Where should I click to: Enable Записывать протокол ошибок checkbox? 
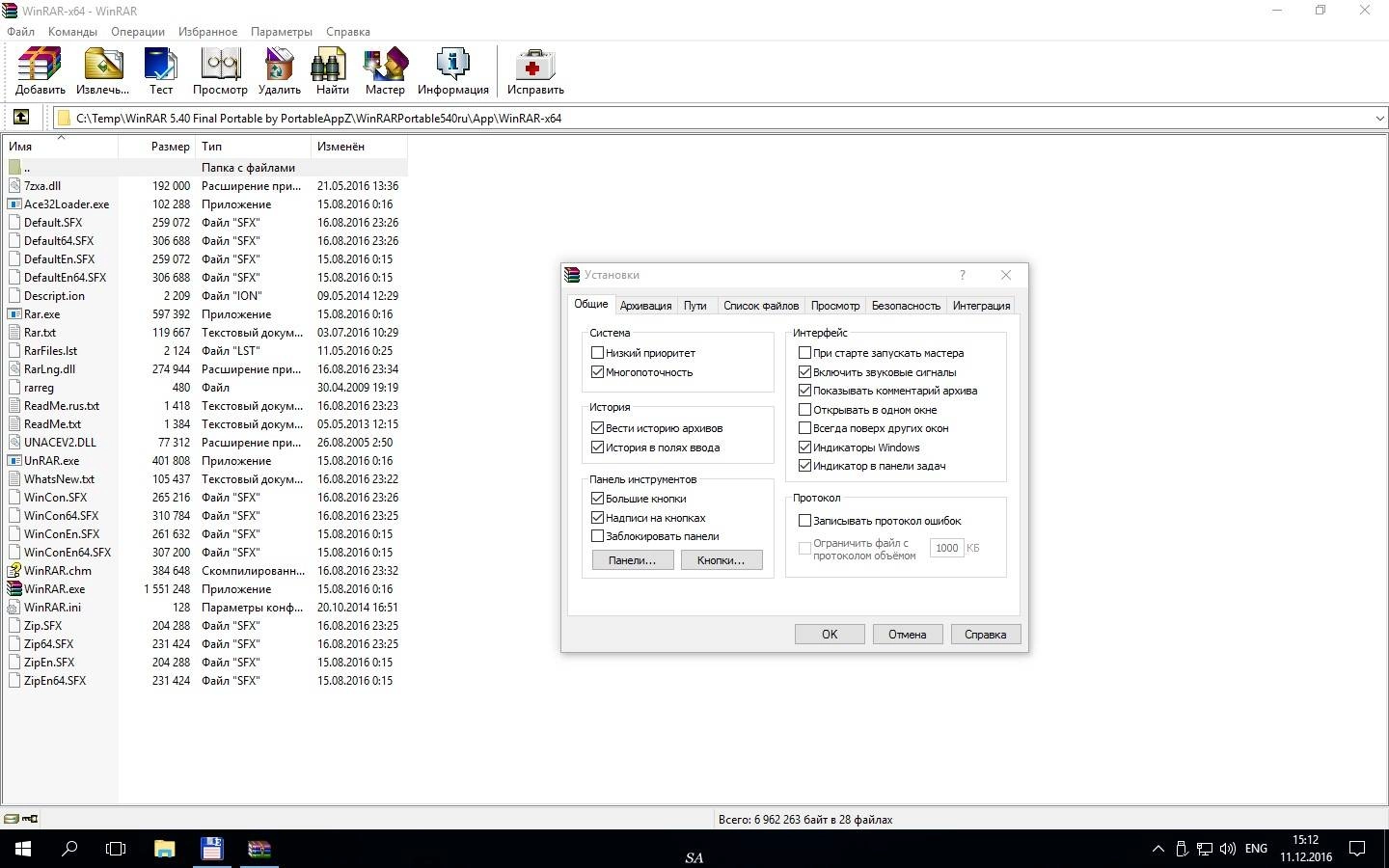coord(804,521)
